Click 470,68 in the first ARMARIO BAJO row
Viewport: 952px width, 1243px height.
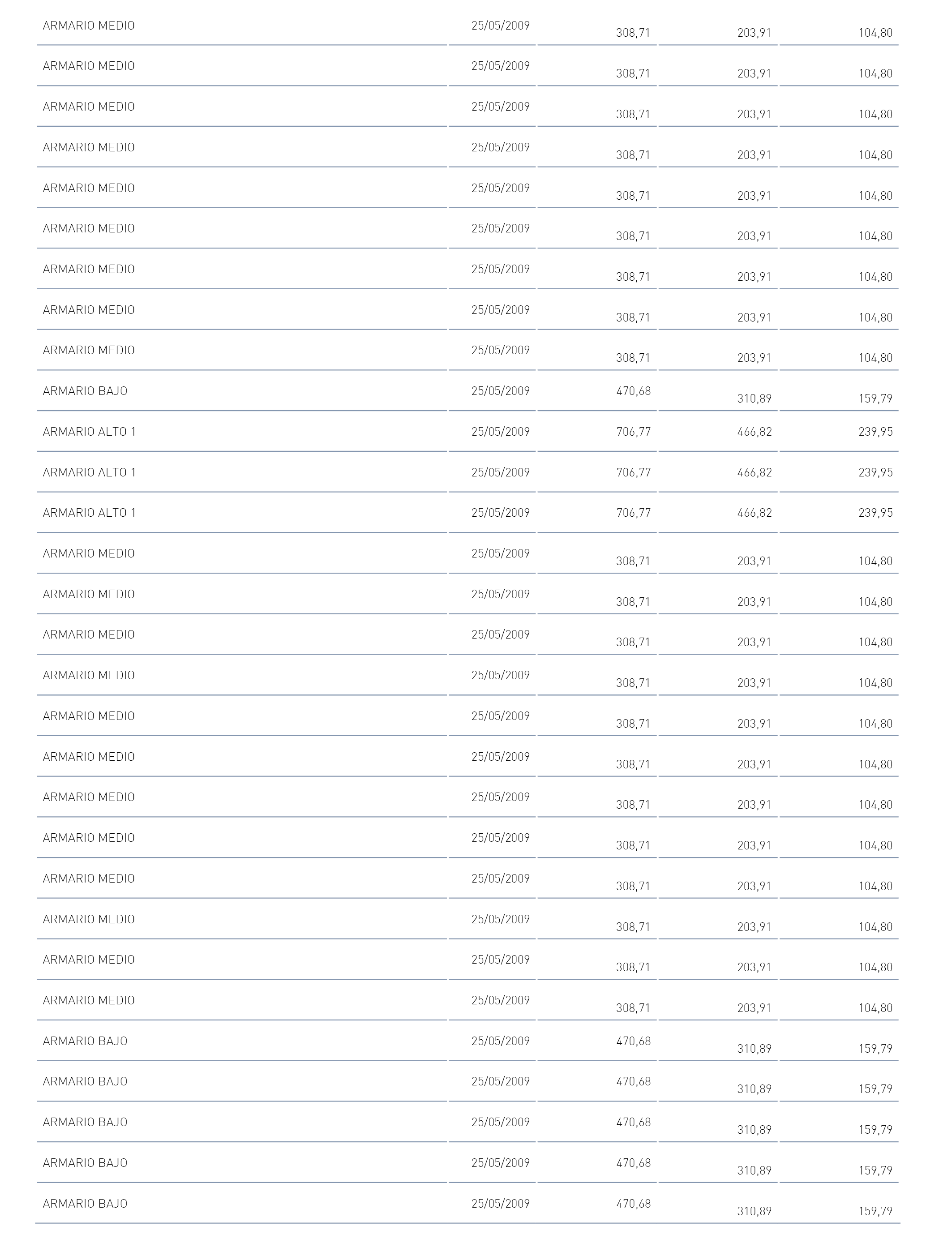coord(634,391)
